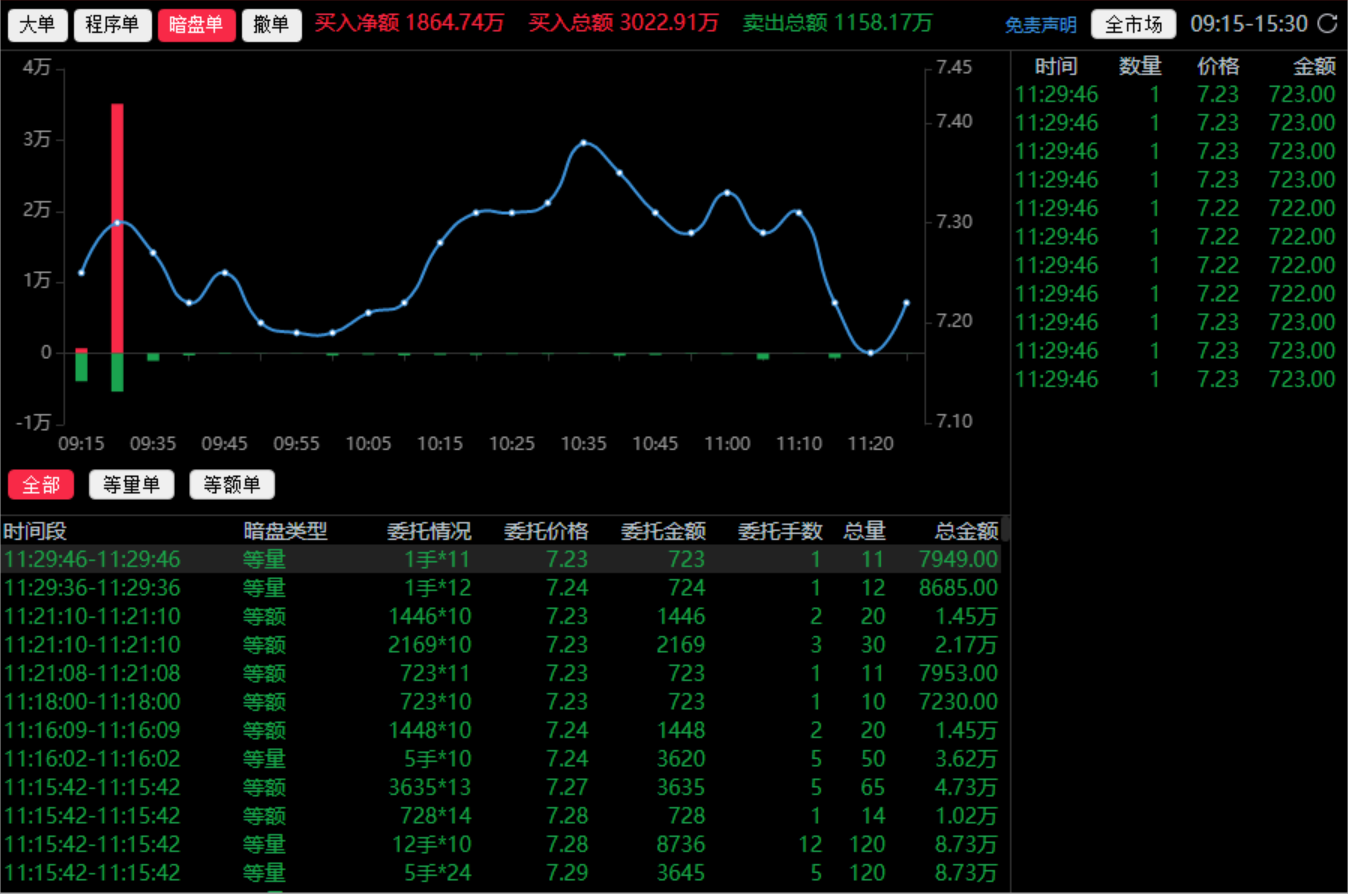The height and width of the screenshot is (894, 1348).
Task: Click the 10:35 peak point on price line
Action: [584, 143]
